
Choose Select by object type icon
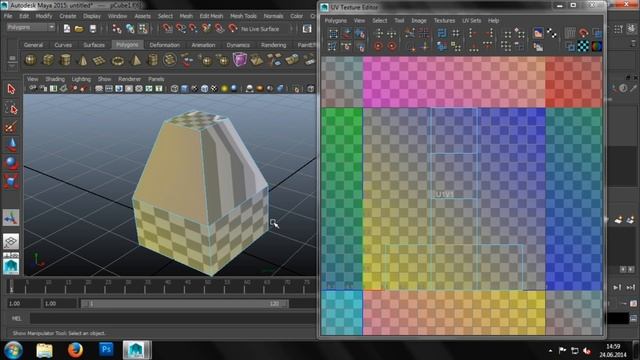click(x=130, y=28)
